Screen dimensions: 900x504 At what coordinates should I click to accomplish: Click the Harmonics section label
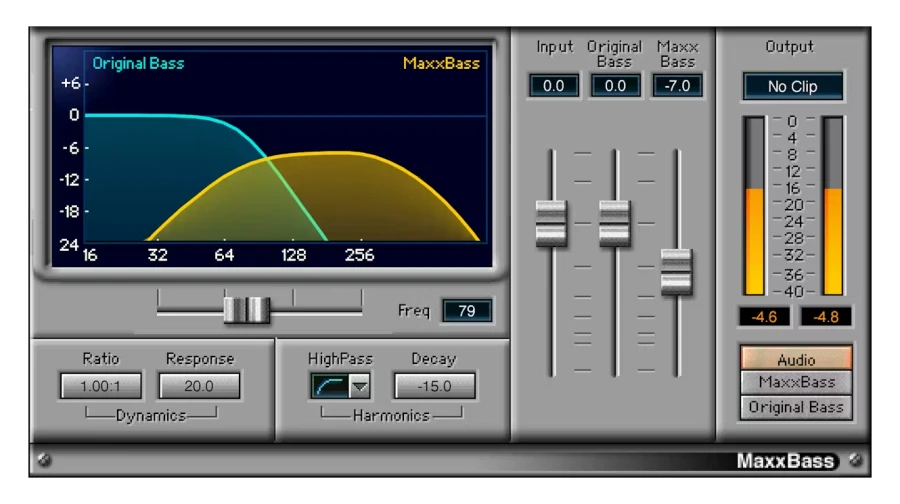coord(391,416)
